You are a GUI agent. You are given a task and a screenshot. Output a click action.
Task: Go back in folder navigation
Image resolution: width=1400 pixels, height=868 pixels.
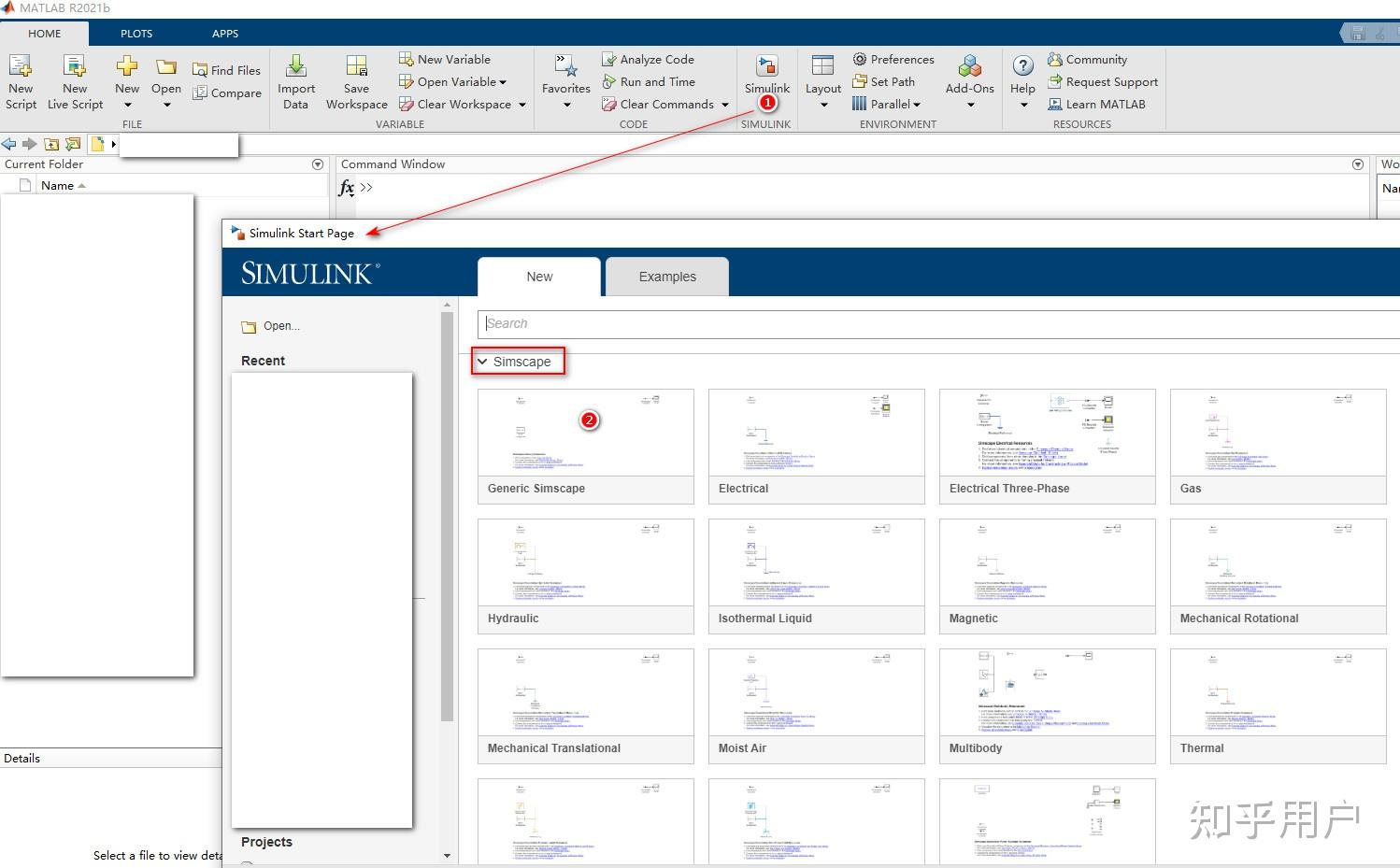coord(9,144)
